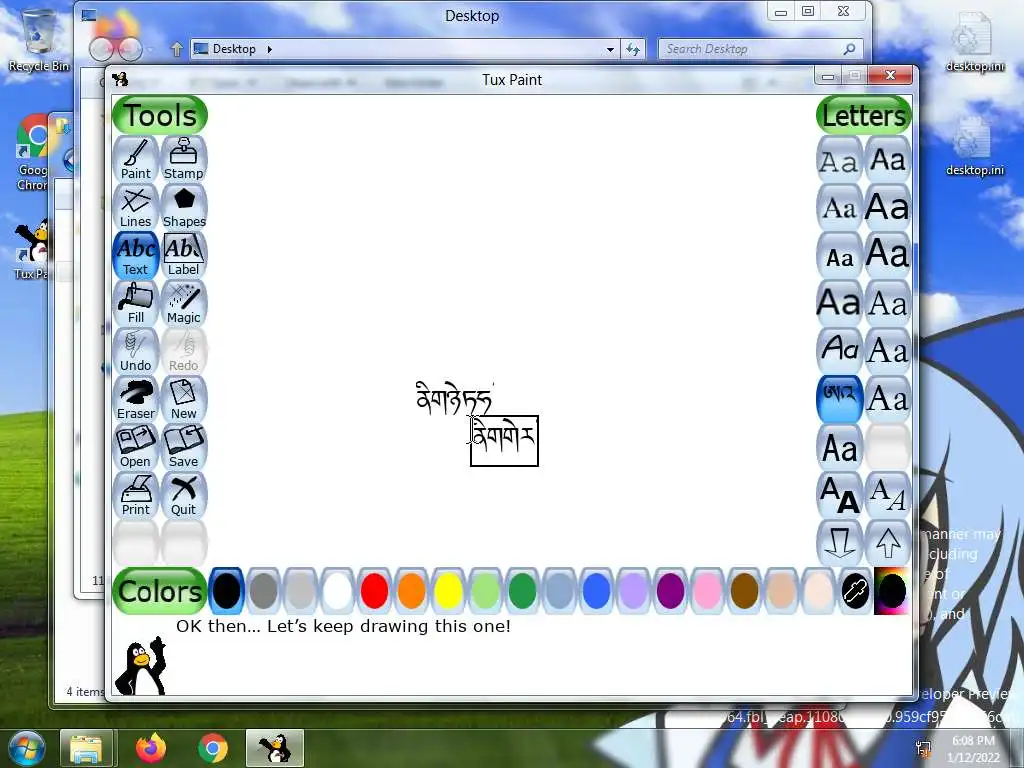Choose black color swatch
This screenshot has height=768, width=1024.
[x=227, y=591]
